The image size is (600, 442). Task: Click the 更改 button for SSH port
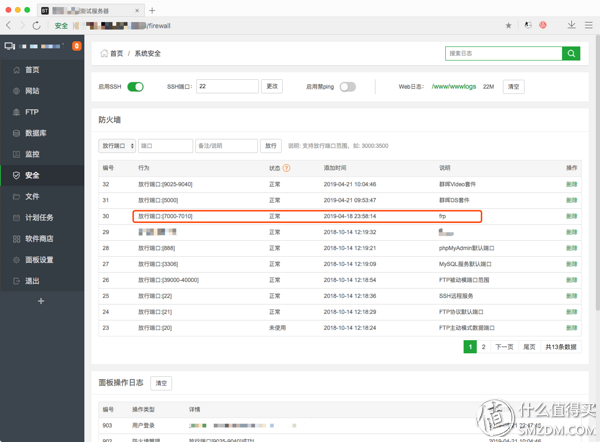pyautogui.click(x=272, y=86)
